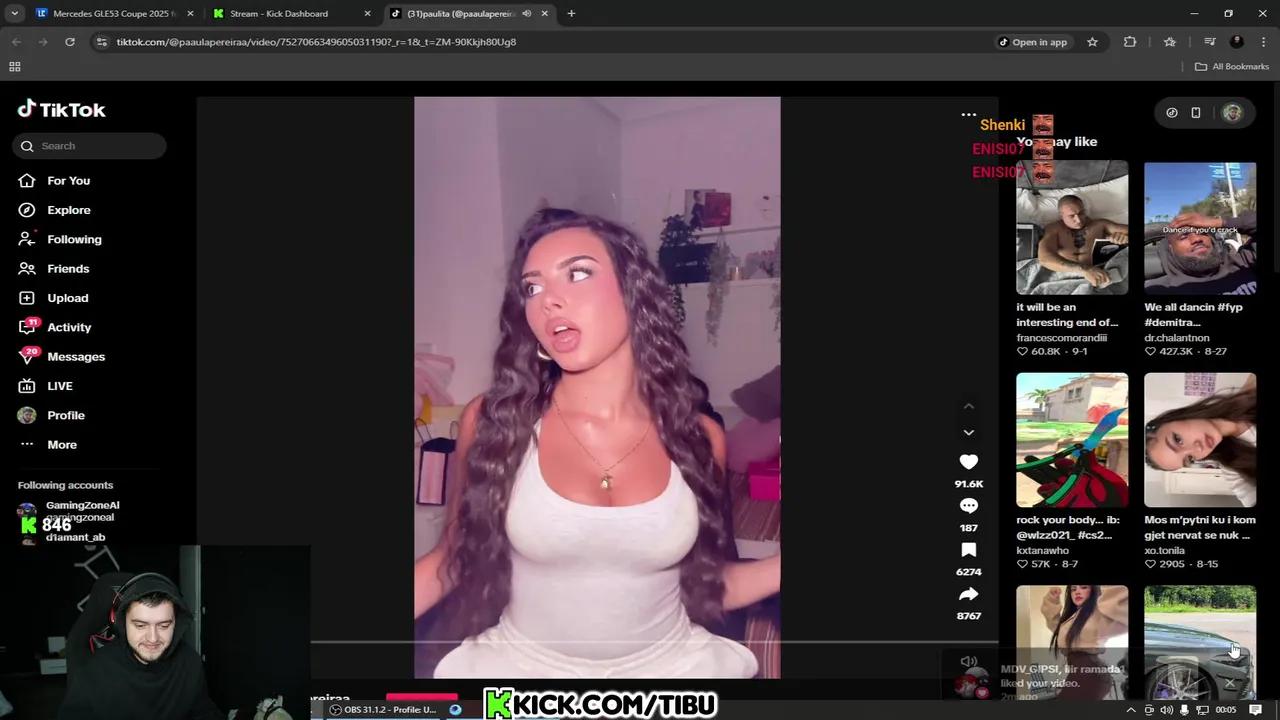Share the video via arrow icon
The width and height of the screenshot is (1280, 720).
tap(968, 595)
